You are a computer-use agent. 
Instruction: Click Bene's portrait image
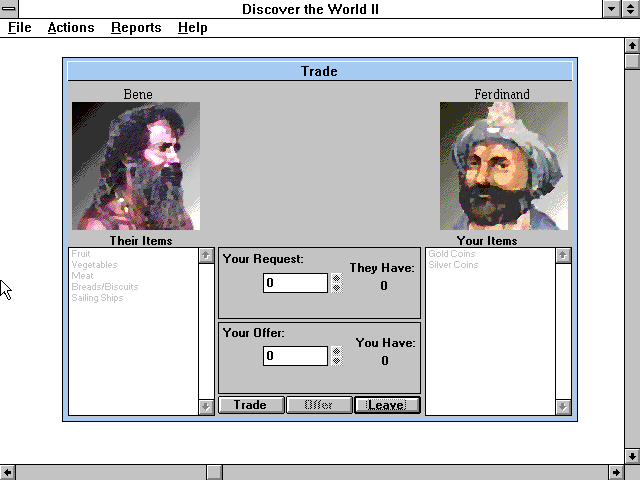coord(135,166)
